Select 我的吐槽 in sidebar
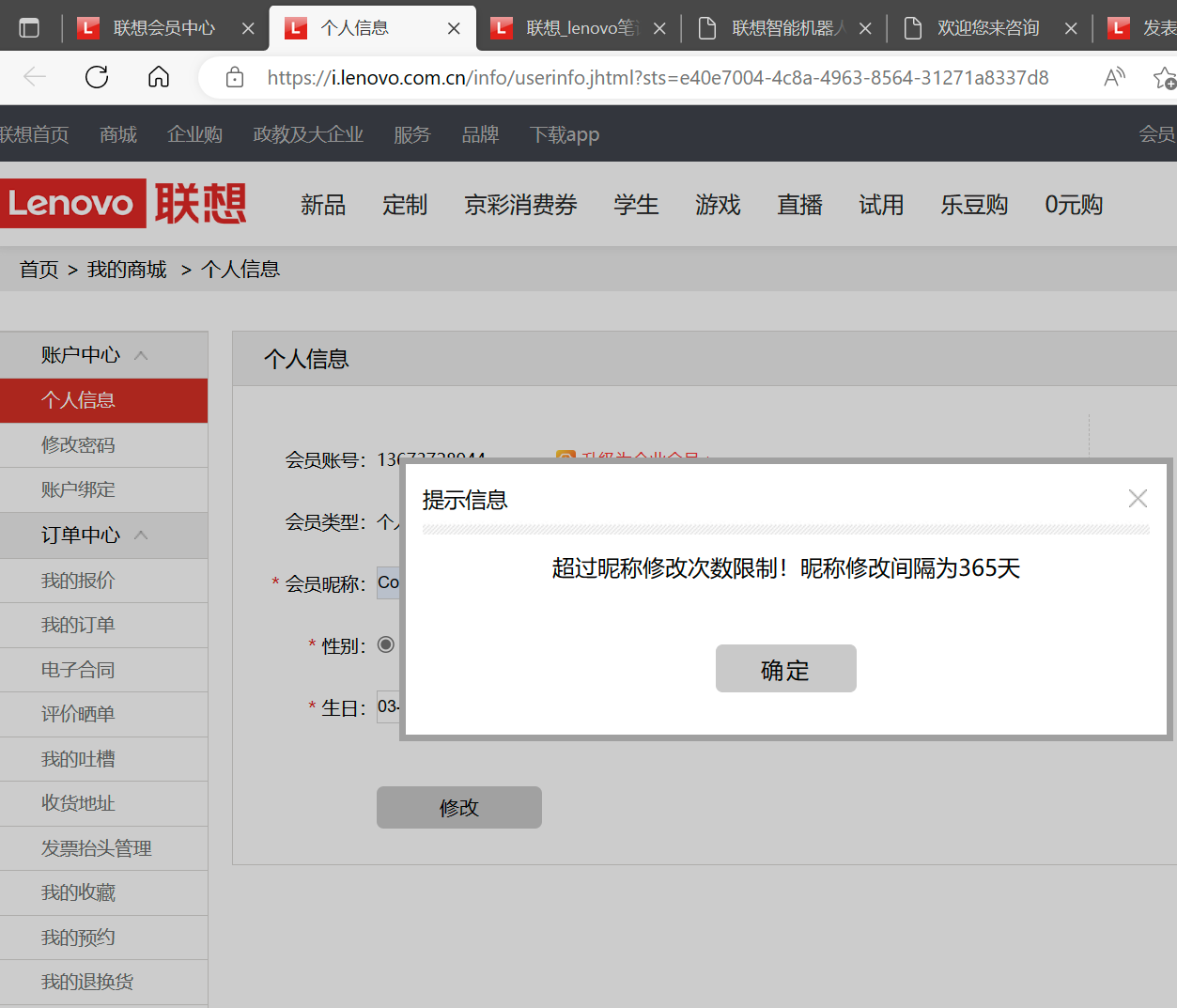This screenshot has width=1177, height=1008. [x=103, y=759]
